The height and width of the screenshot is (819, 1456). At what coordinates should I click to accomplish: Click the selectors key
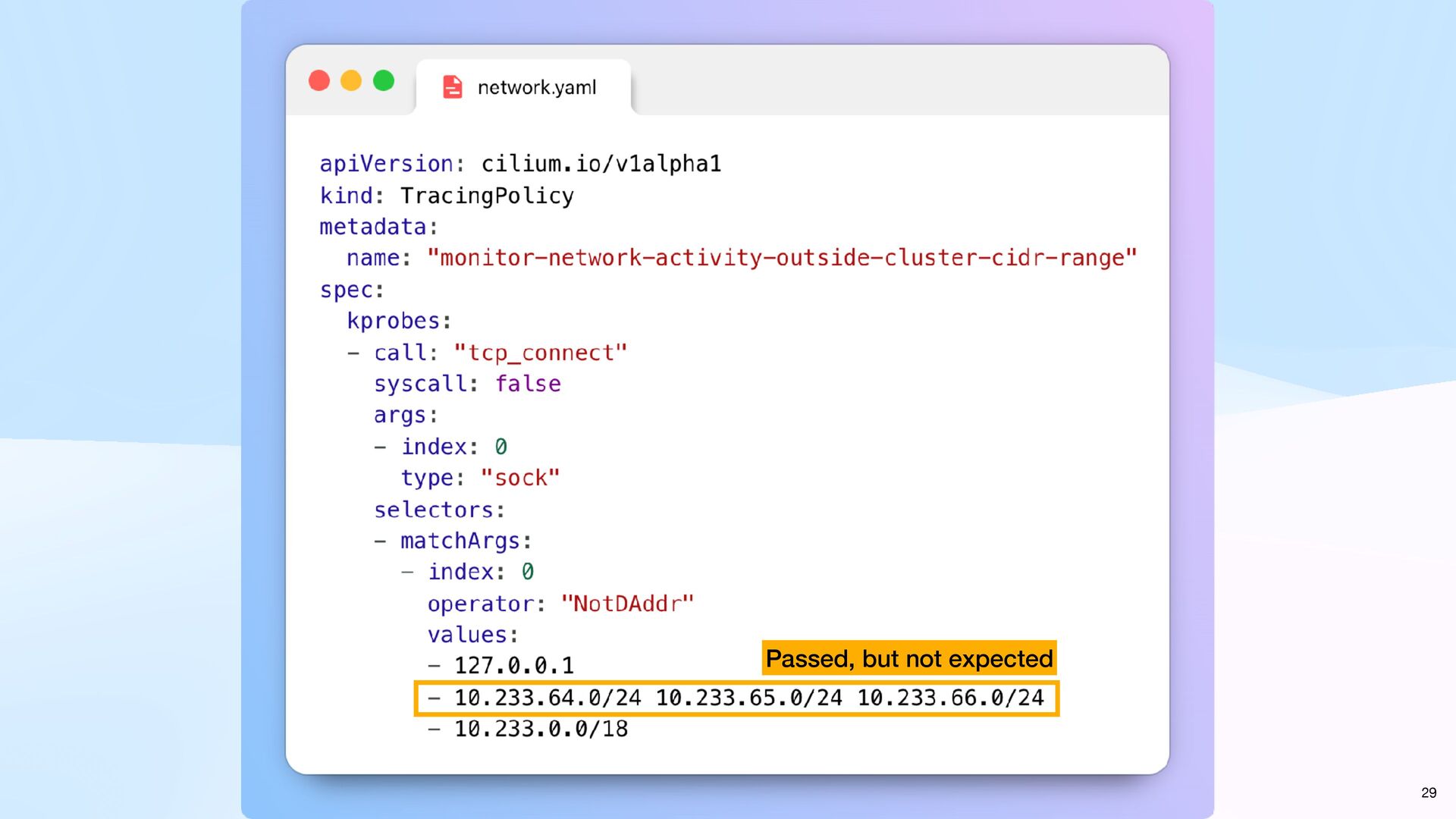point(434,510)
